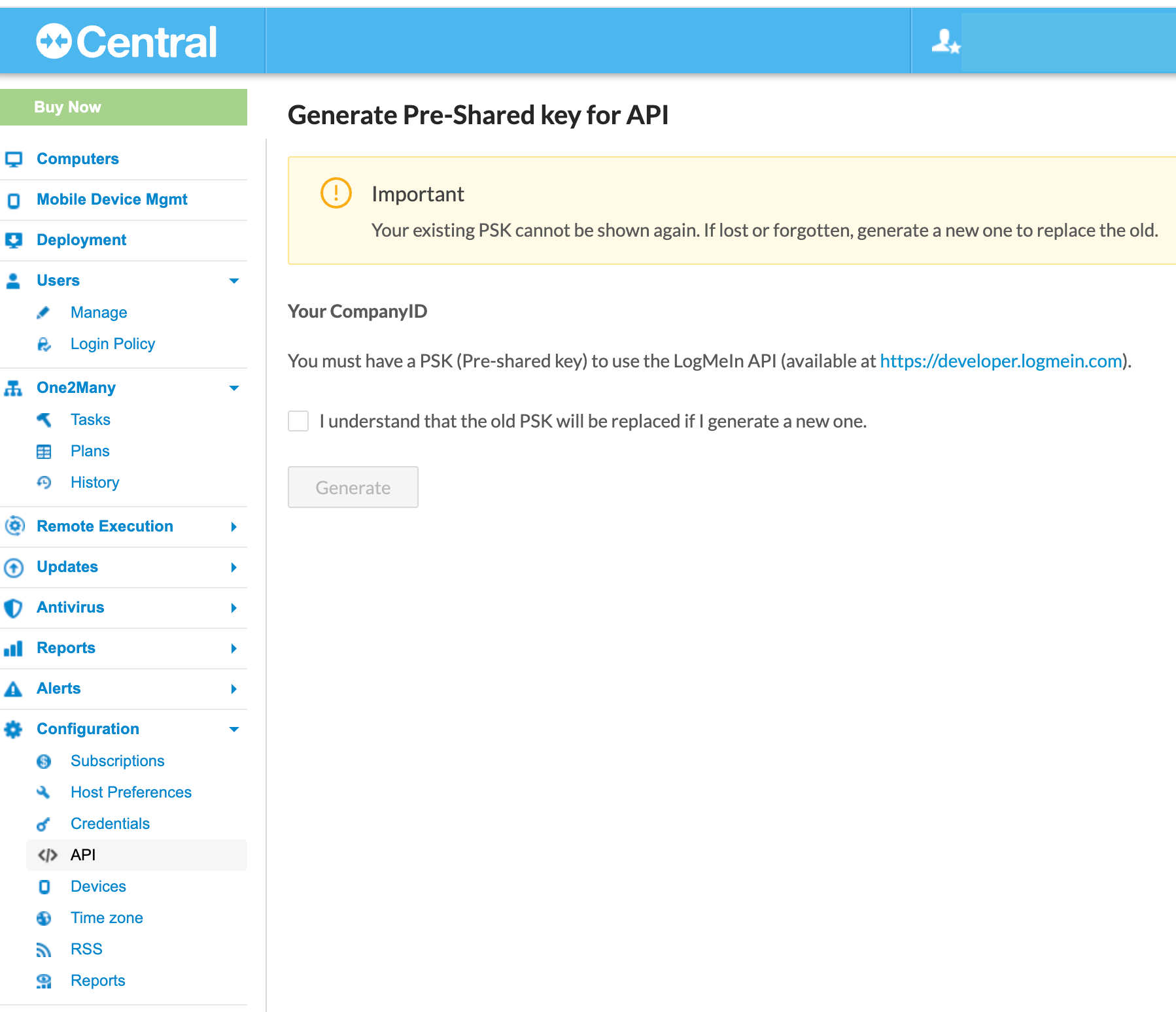
Task: Collapse the Configuration section arrow
Action: click(x=234, y=730)
